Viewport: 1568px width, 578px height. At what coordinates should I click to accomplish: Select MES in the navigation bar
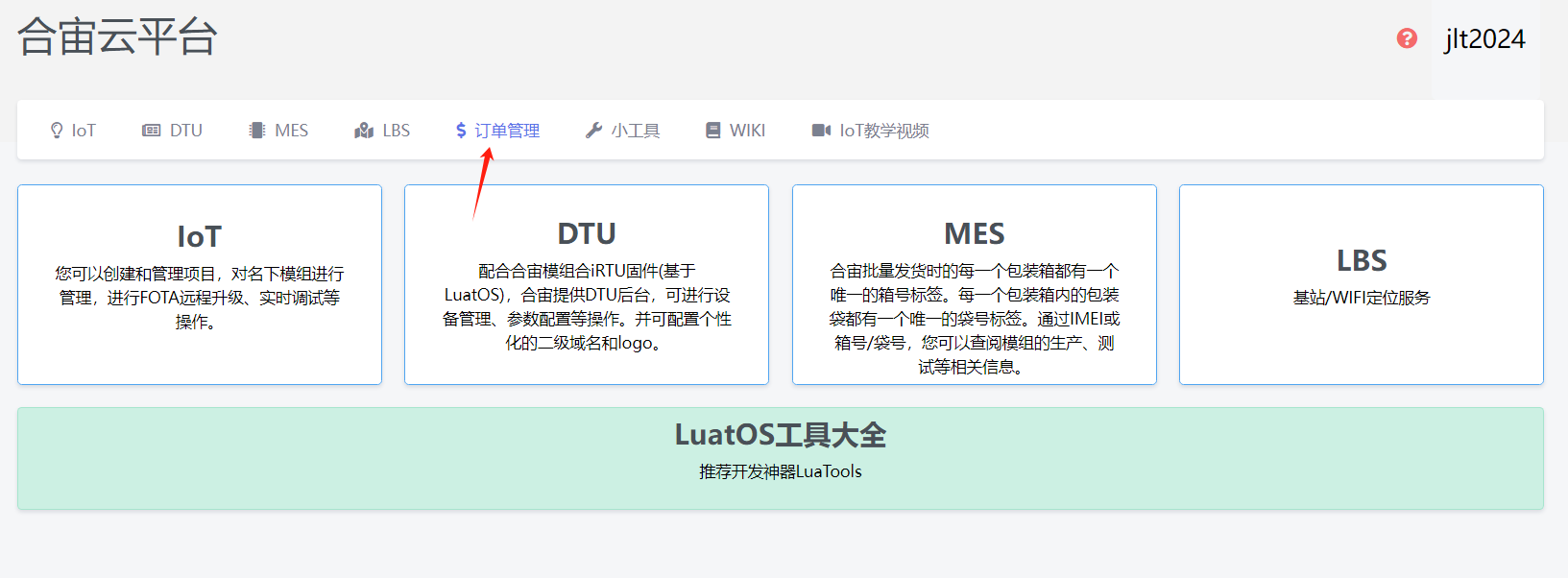(279, 131)
